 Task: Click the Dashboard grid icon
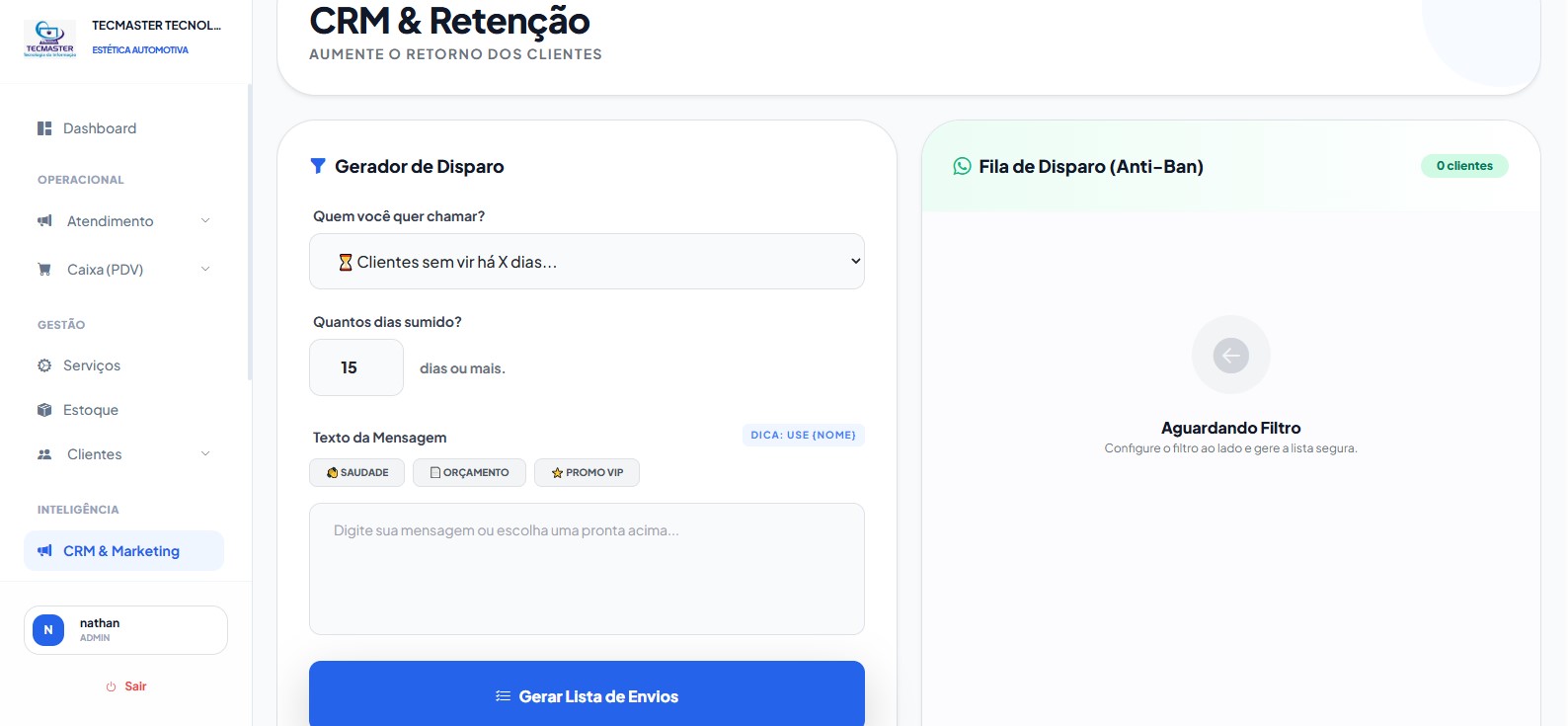point(44,128)
